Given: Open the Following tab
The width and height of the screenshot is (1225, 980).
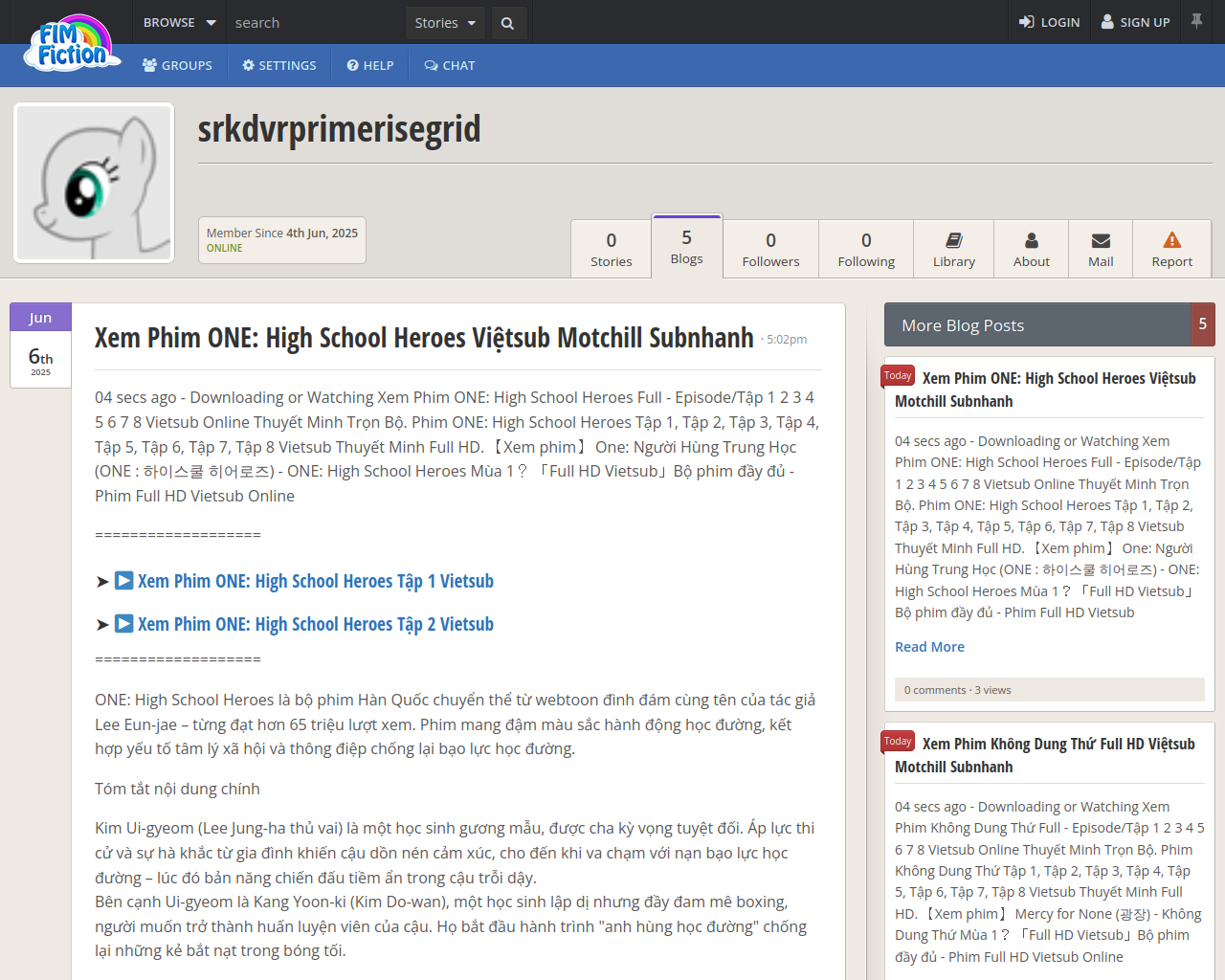Looking at the screenshot, I should click(866, 249).
